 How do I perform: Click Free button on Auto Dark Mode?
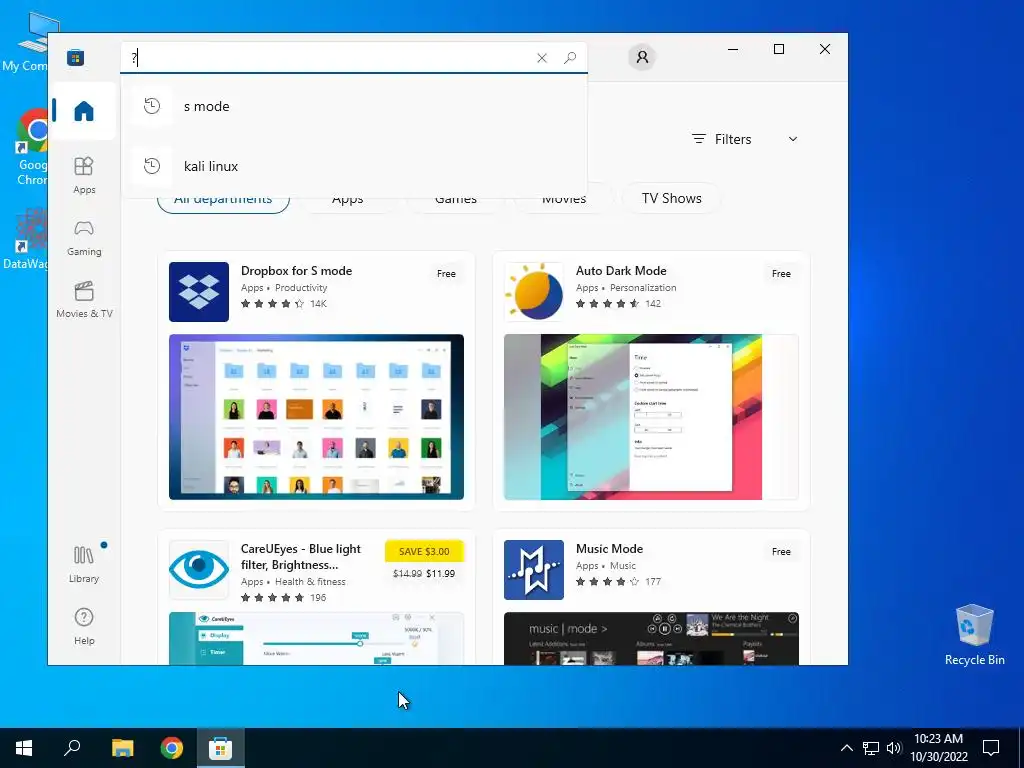click(781, 274)
